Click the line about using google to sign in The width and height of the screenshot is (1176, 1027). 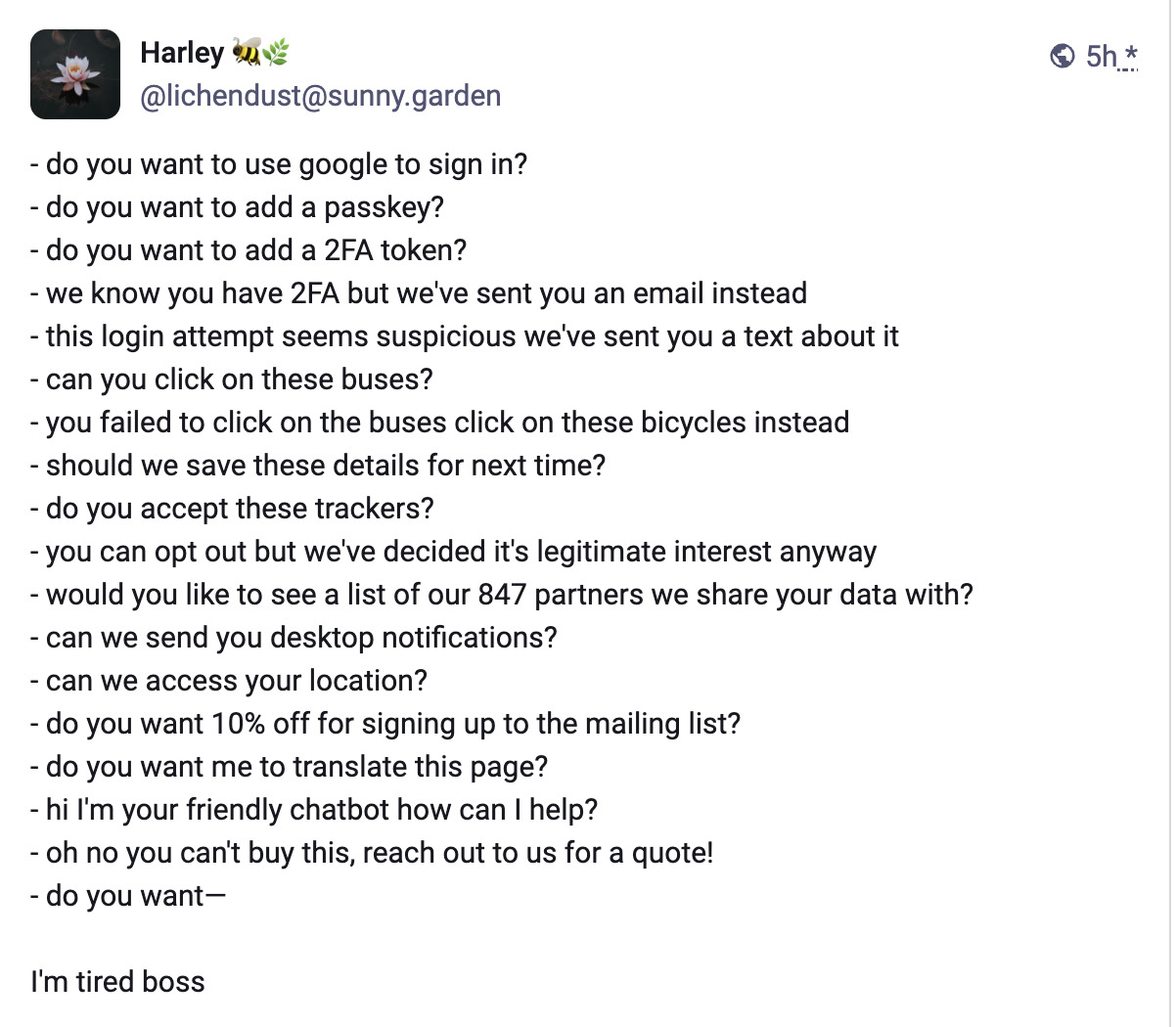(279, 164)
